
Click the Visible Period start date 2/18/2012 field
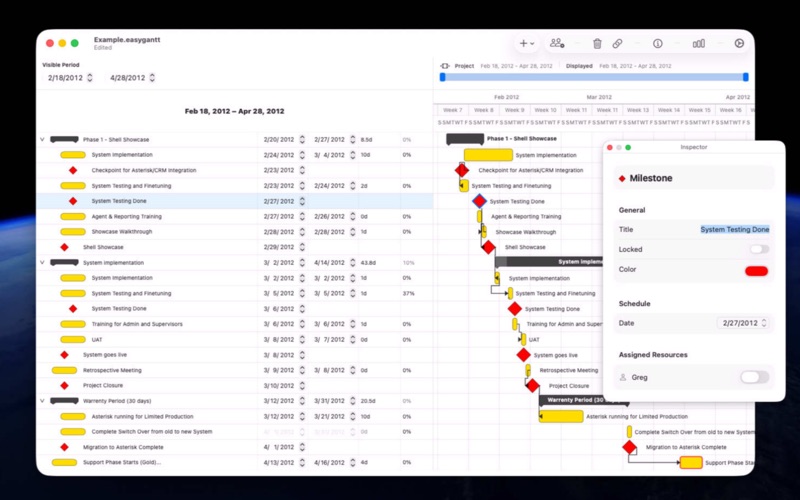click(x=65, y=78)
